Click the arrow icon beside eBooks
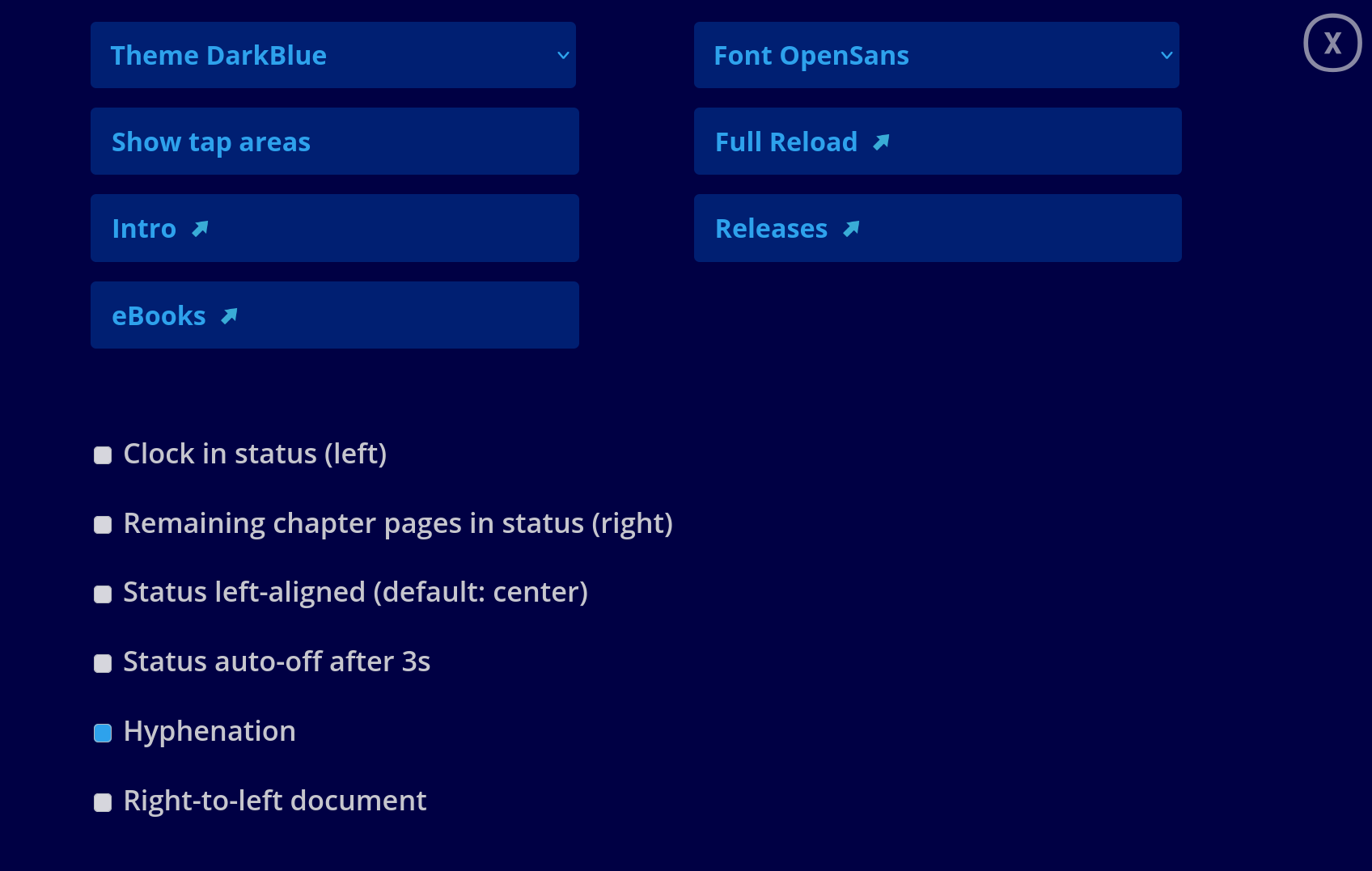Image resolution: width=1372 pixels, height=871 pixels. point(229,316)
